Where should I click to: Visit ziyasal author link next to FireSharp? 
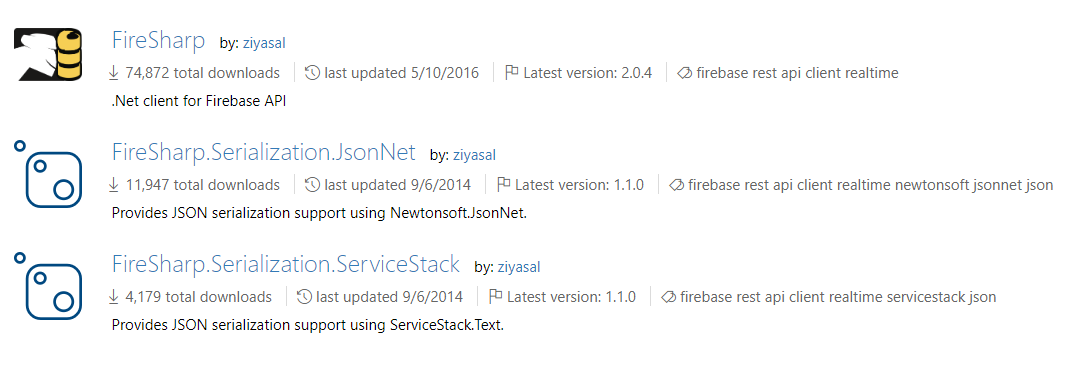(264, 42)
